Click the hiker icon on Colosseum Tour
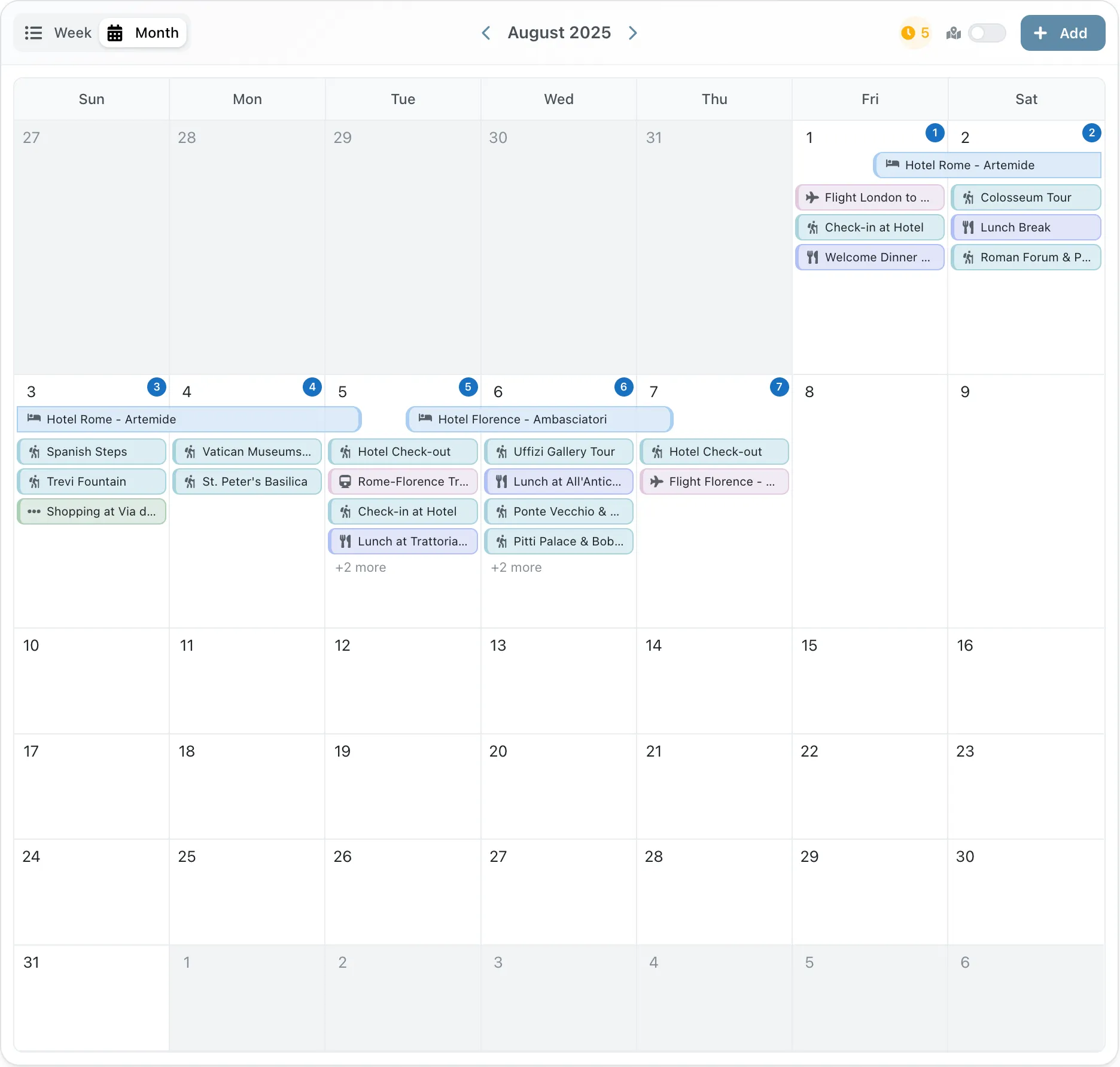This screenshot has width=1120, height=1067. tap(967, 197)
